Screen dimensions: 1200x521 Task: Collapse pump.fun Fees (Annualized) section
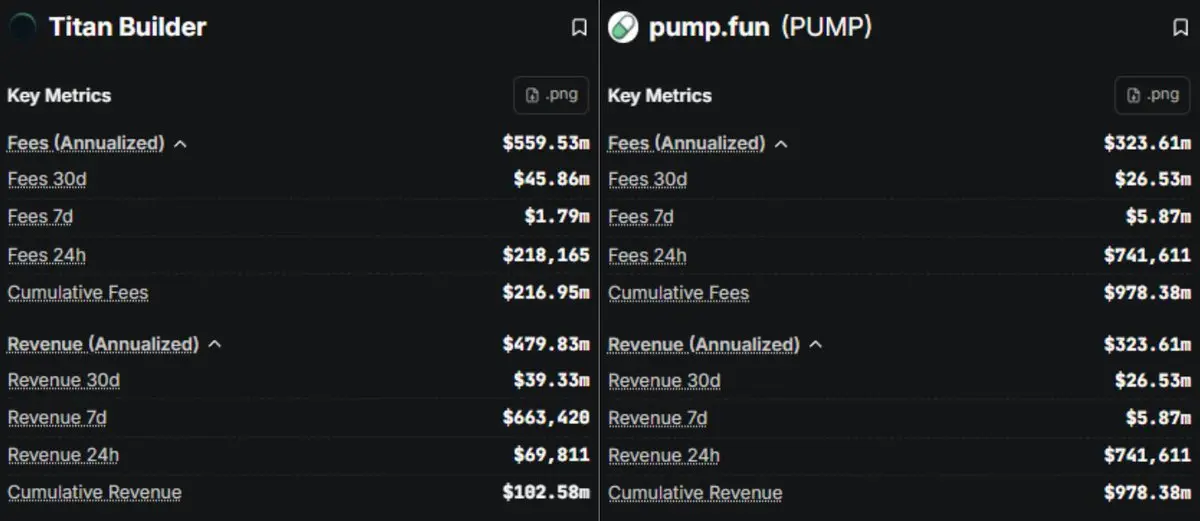tap(781, 144)
